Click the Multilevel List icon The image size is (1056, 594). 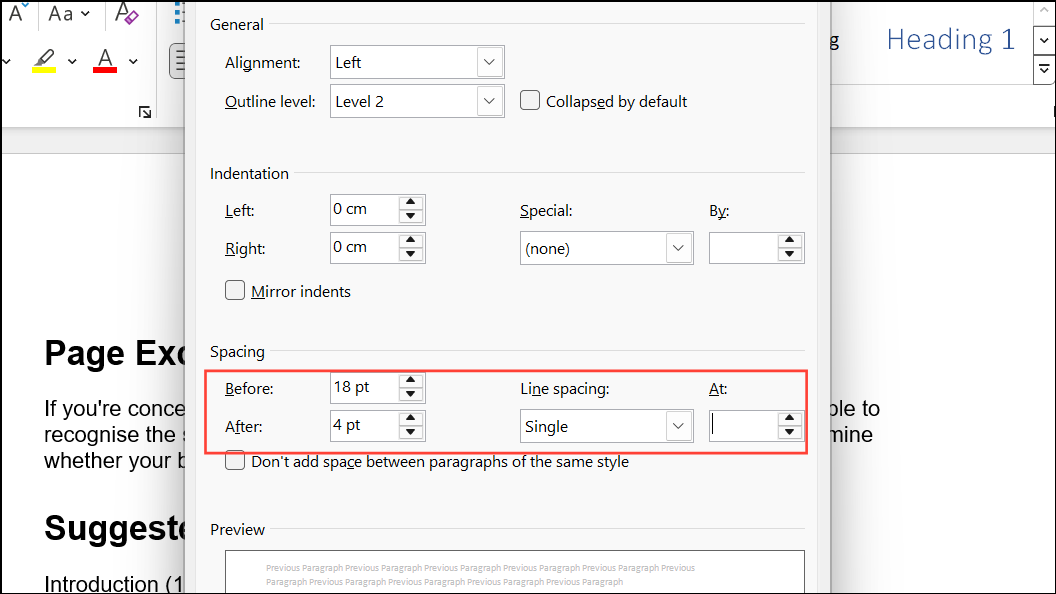tap(179, 13)
